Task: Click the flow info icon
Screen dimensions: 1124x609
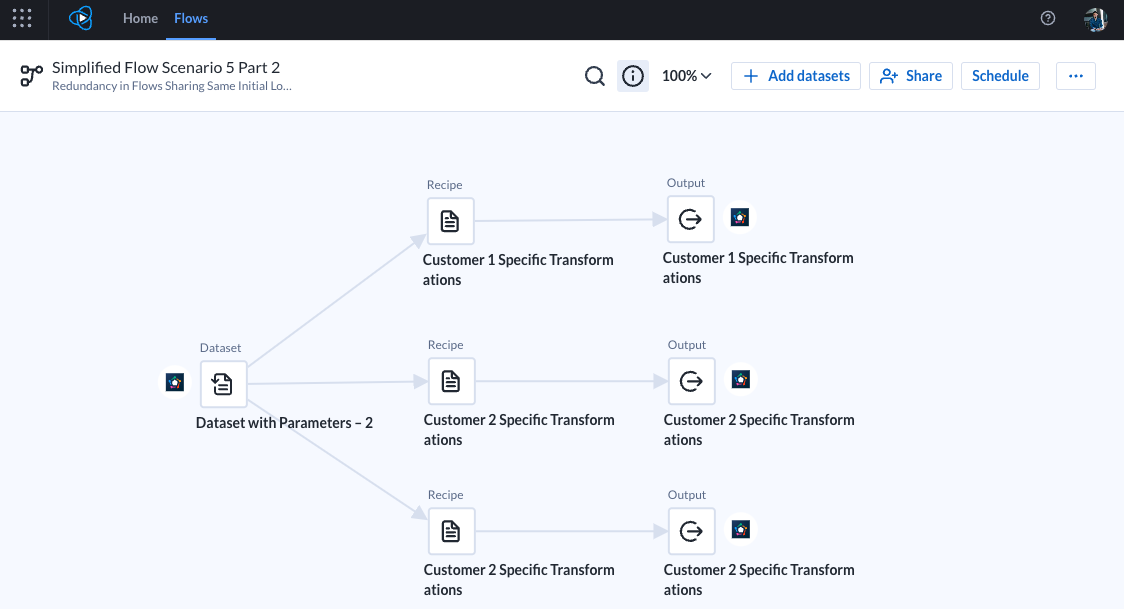Action: click(633, 76)
